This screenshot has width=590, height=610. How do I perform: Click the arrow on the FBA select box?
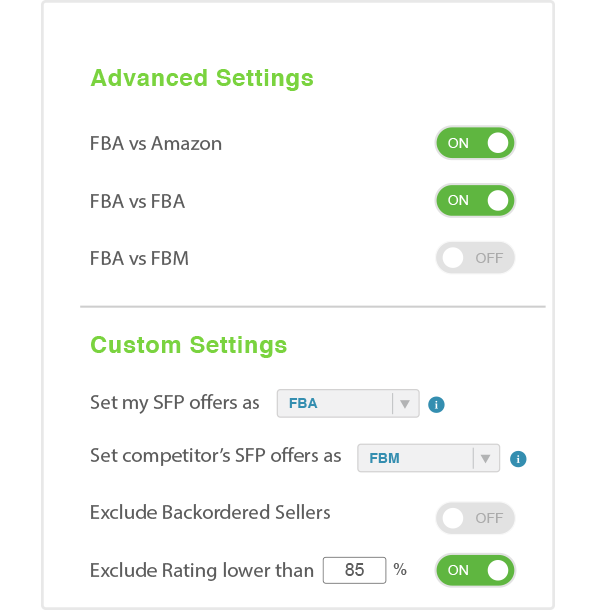(404, 404)
